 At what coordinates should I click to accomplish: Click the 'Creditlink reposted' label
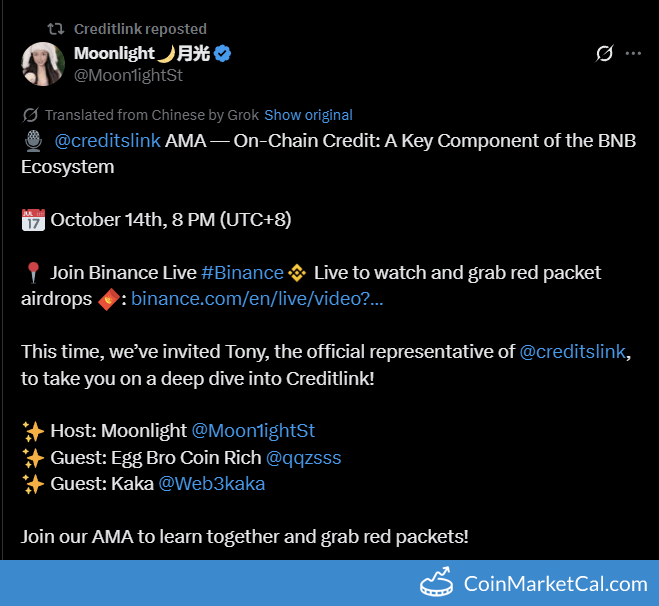(x=140, y=29)
